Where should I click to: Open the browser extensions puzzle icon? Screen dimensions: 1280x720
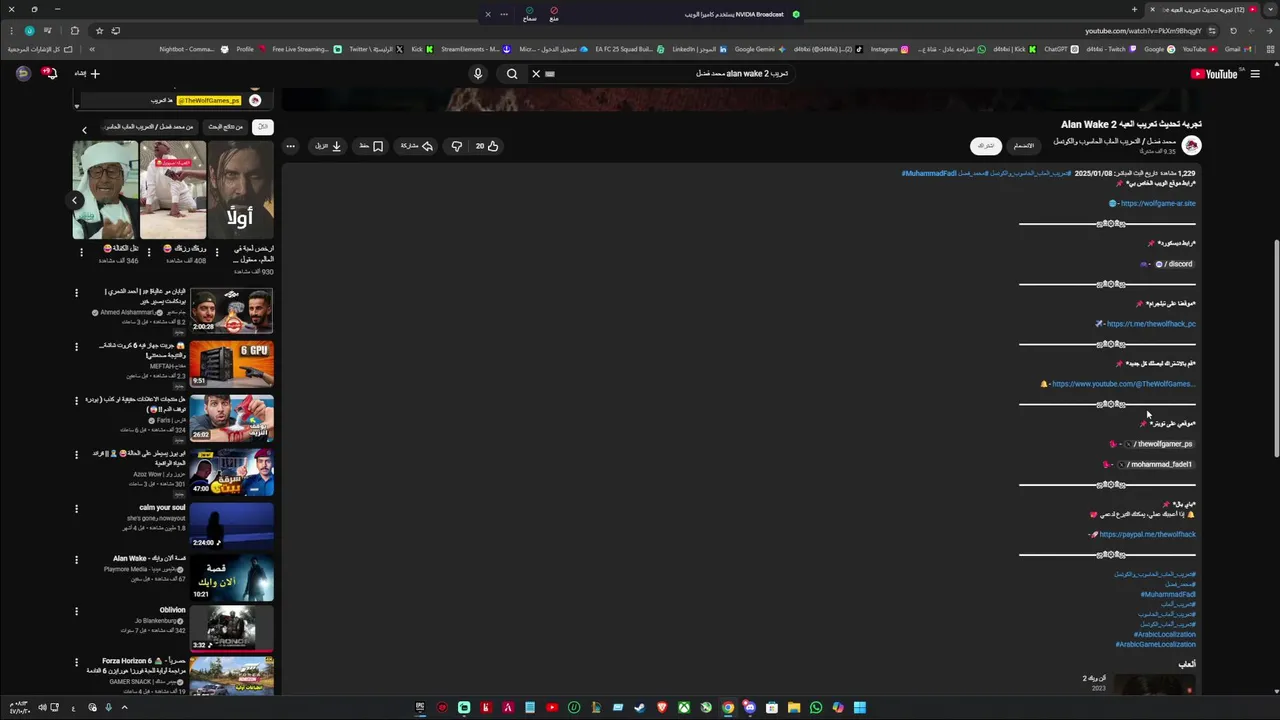pos(74,31)
